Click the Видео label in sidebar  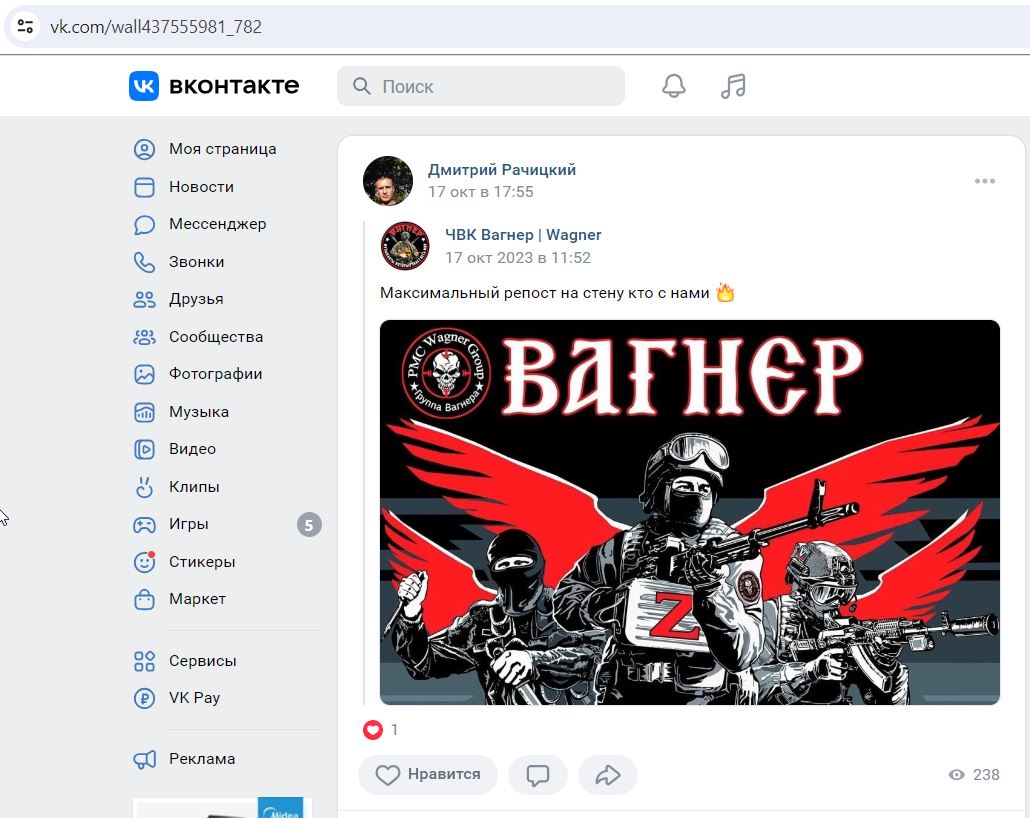(x=192, y=449)
